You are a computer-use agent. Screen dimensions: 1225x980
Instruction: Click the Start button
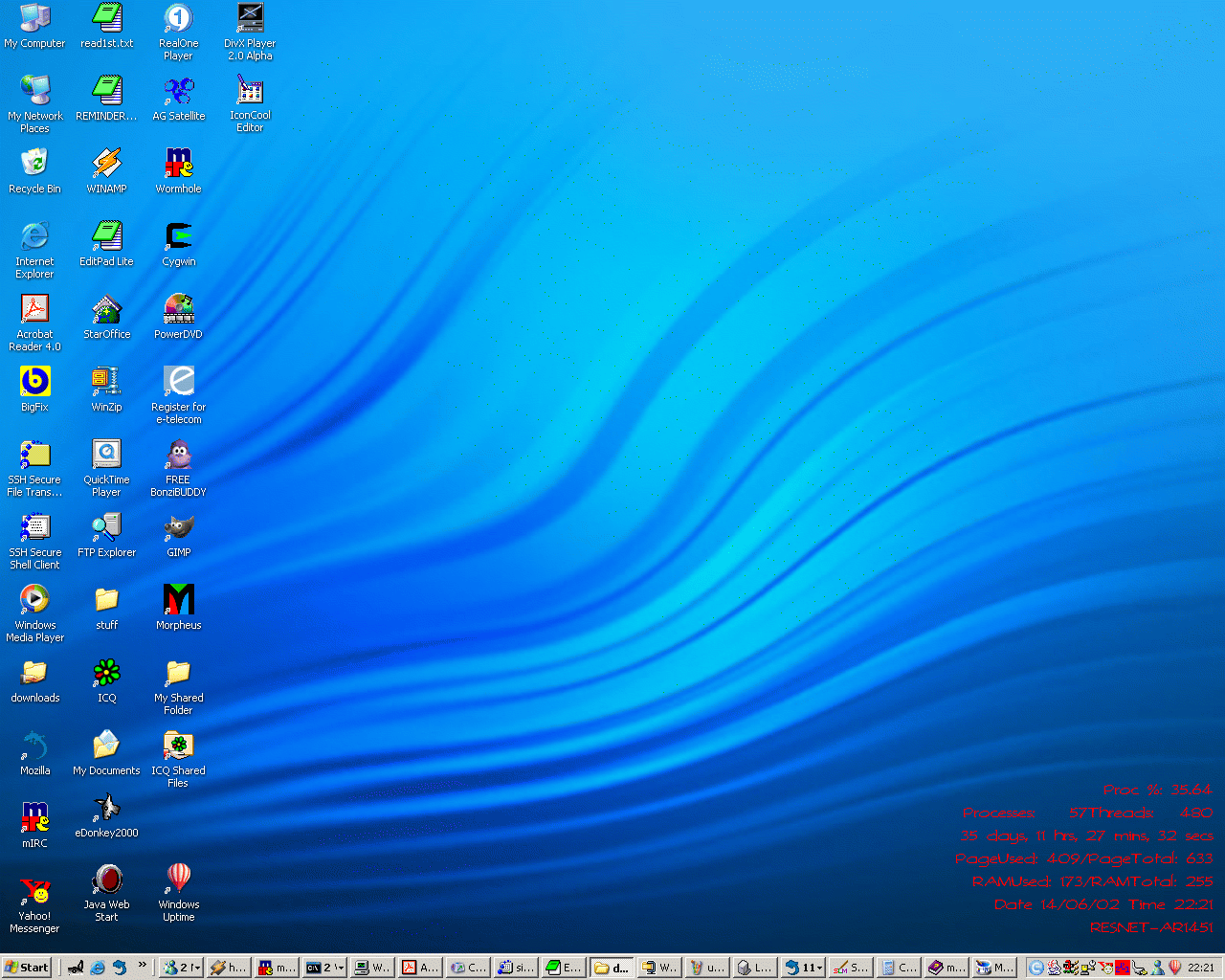(27, 968)
